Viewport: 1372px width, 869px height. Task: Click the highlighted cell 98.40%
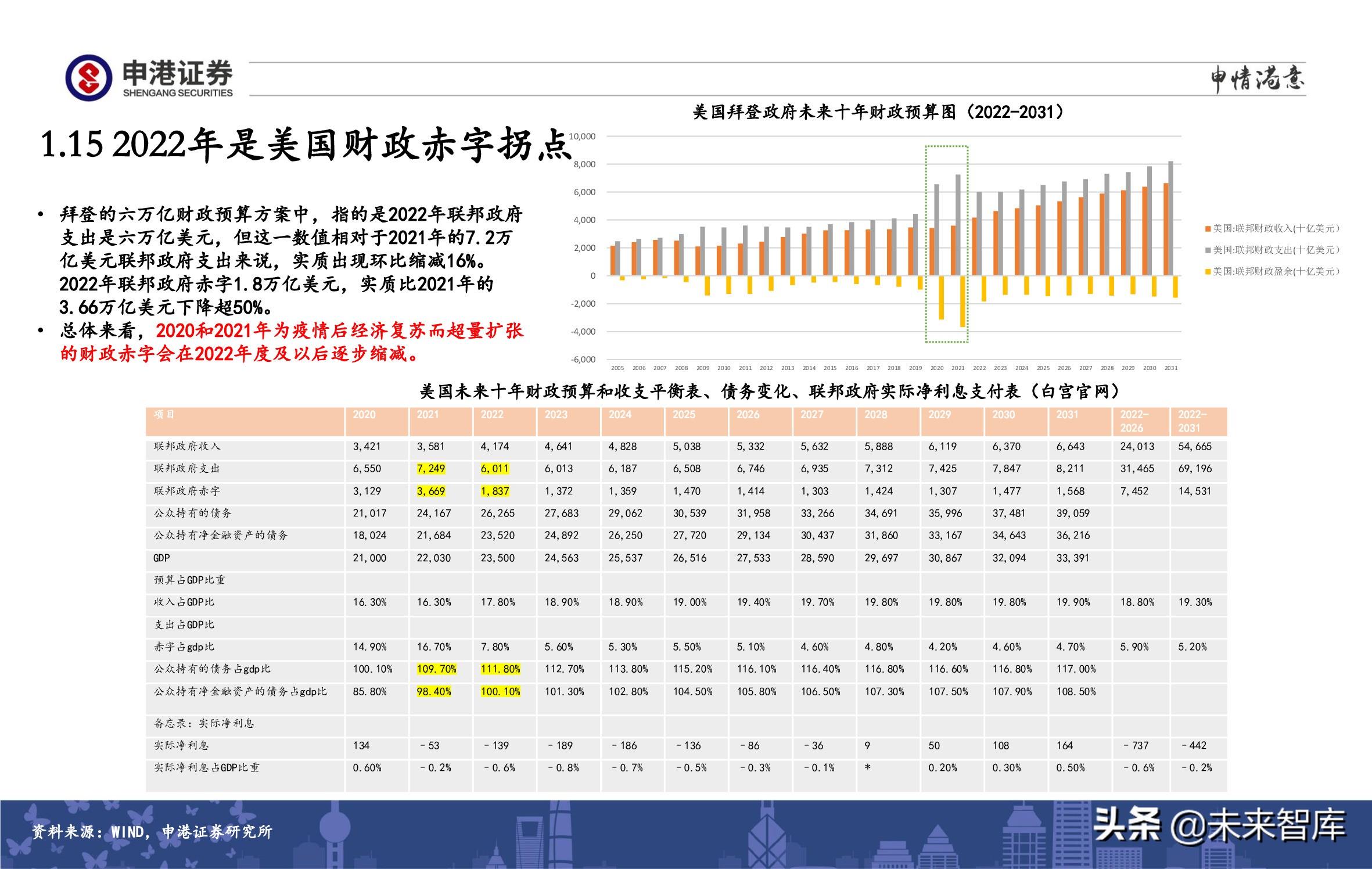pyautogui.click(x=434, y=692)
